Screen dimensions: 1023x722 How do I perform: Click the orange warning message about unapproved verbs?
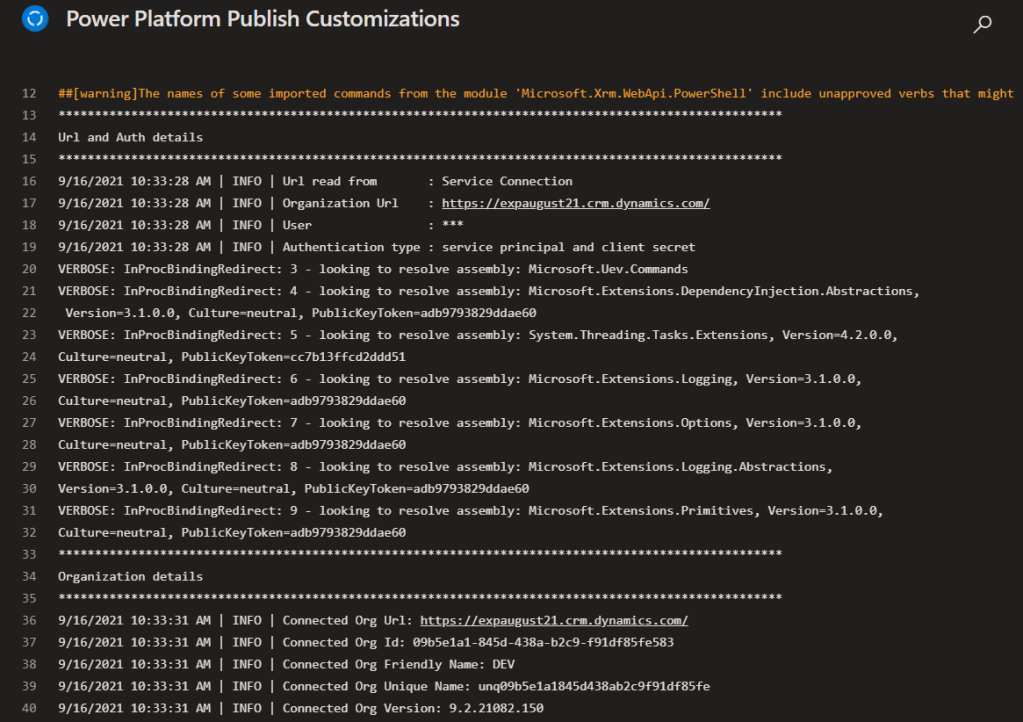tap(535, 93)
